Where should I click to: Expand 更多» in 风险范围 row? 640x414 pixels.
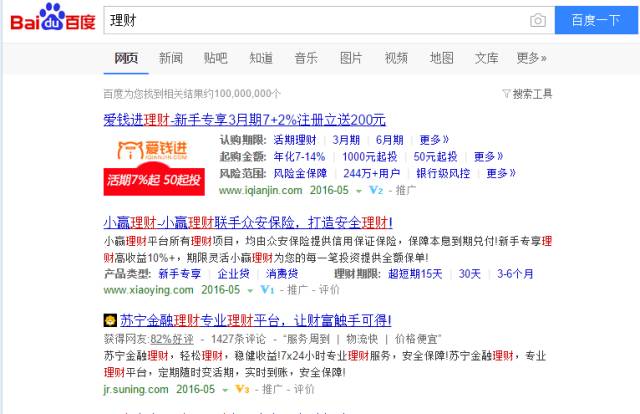(x=501, y=174)
